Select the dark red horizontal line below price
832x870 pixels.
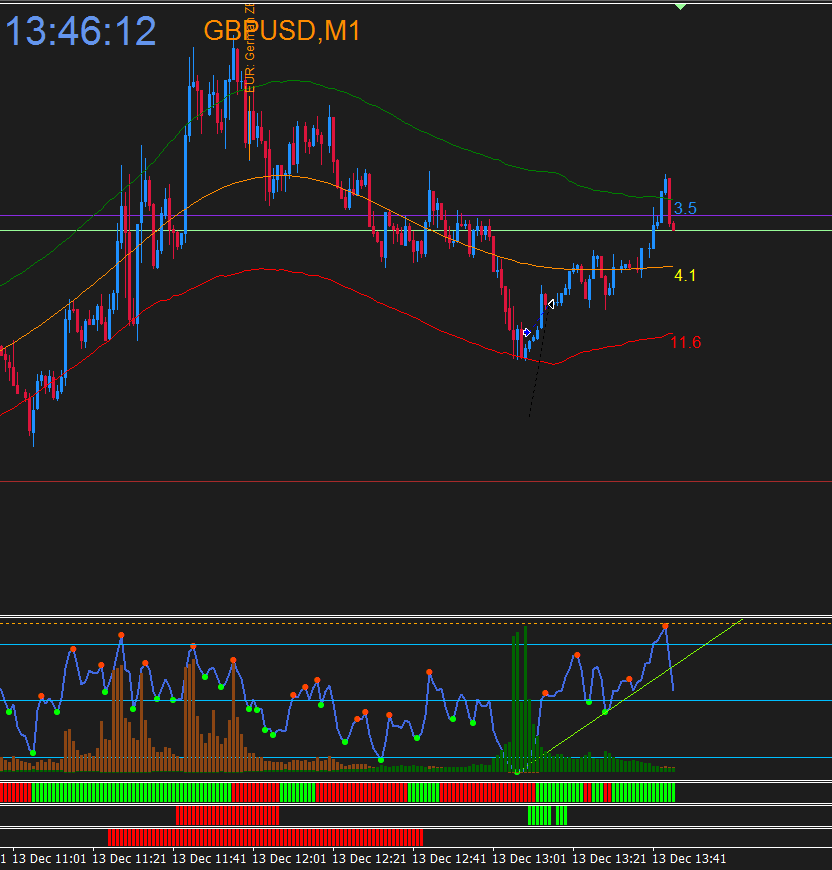pos(416,481)
